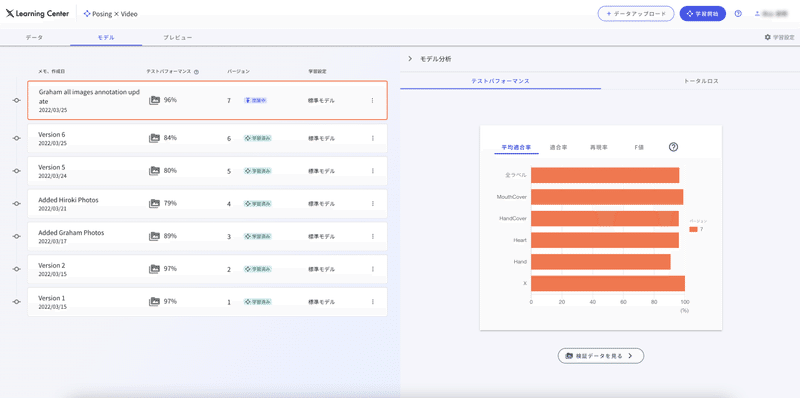
Task: Select the トータルロス analysis tab
Action: 701,81
